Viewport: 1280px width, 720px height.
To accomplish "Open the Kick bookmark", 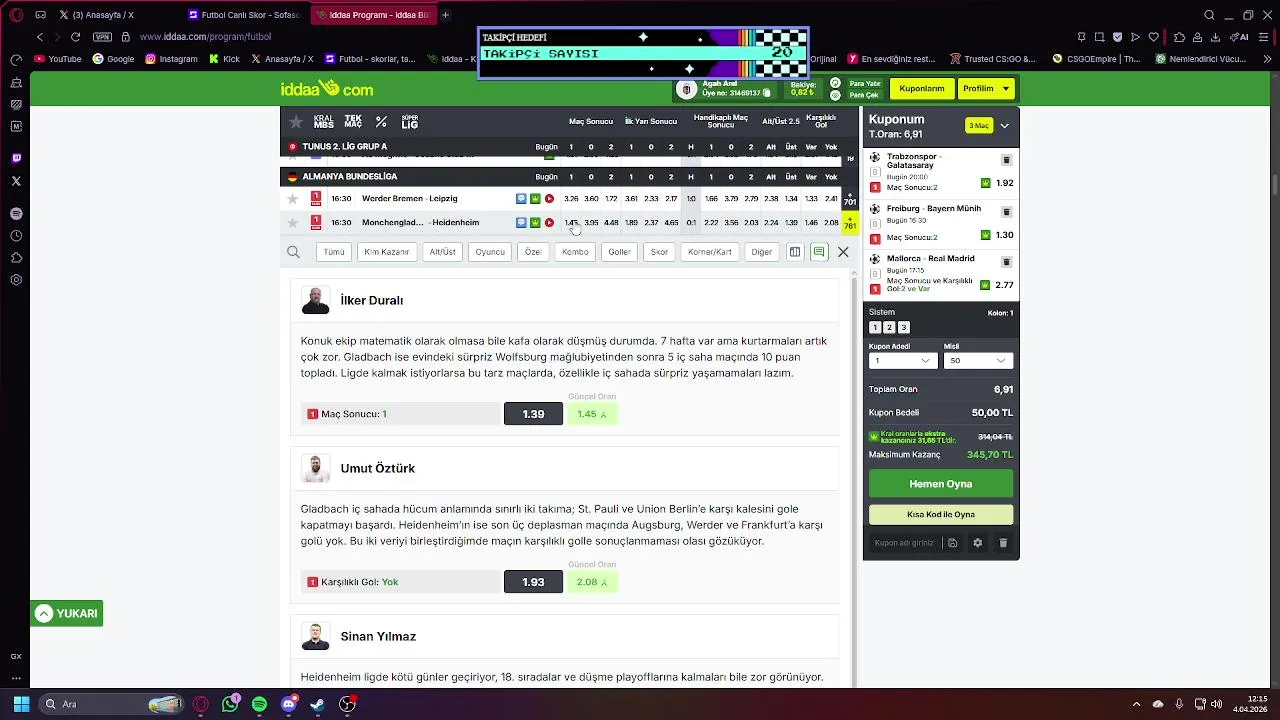I will pos(225,59).
